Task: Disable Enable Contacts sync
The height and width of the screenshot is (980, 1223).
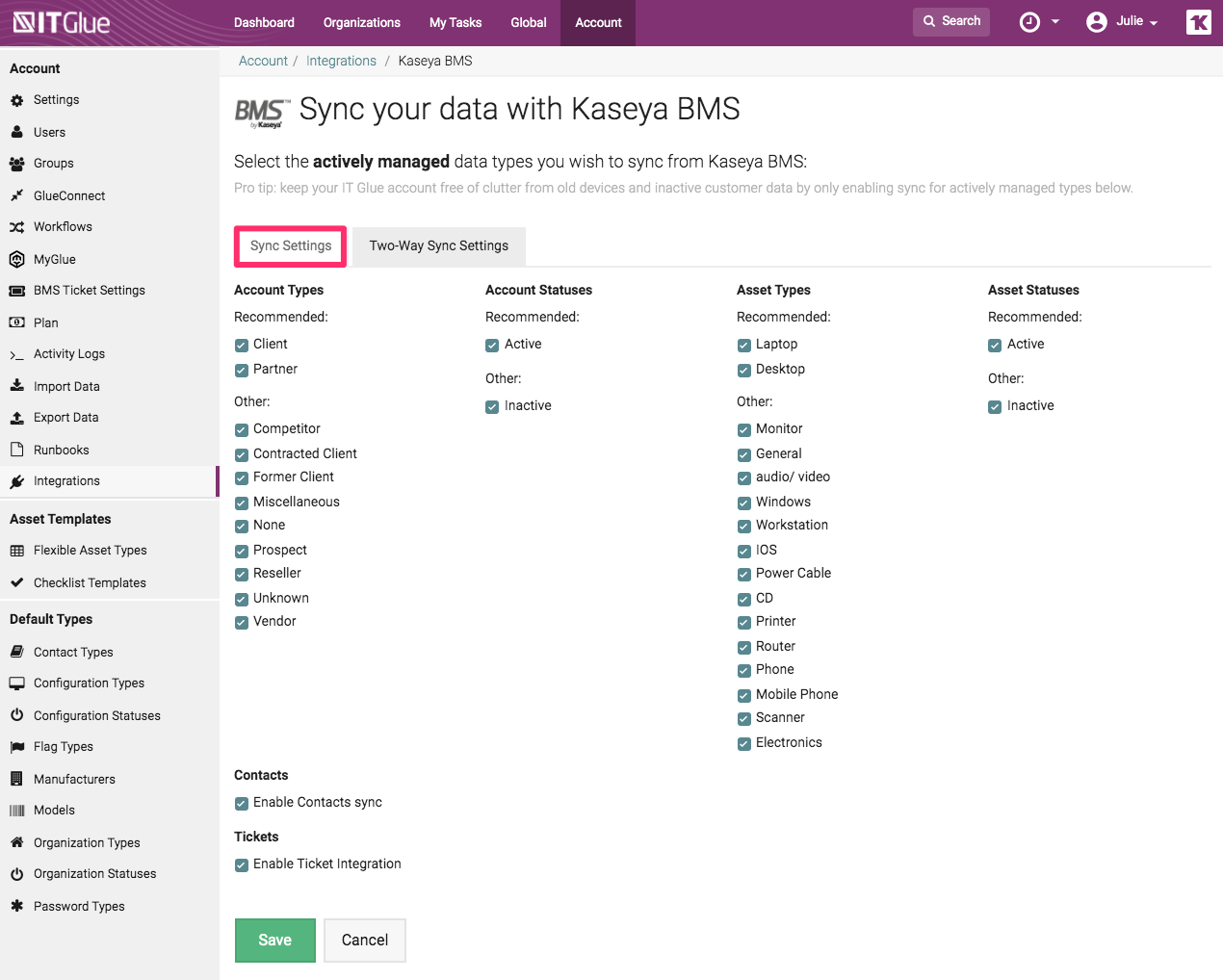Action: pyautogui.click(x=241, y=803)
